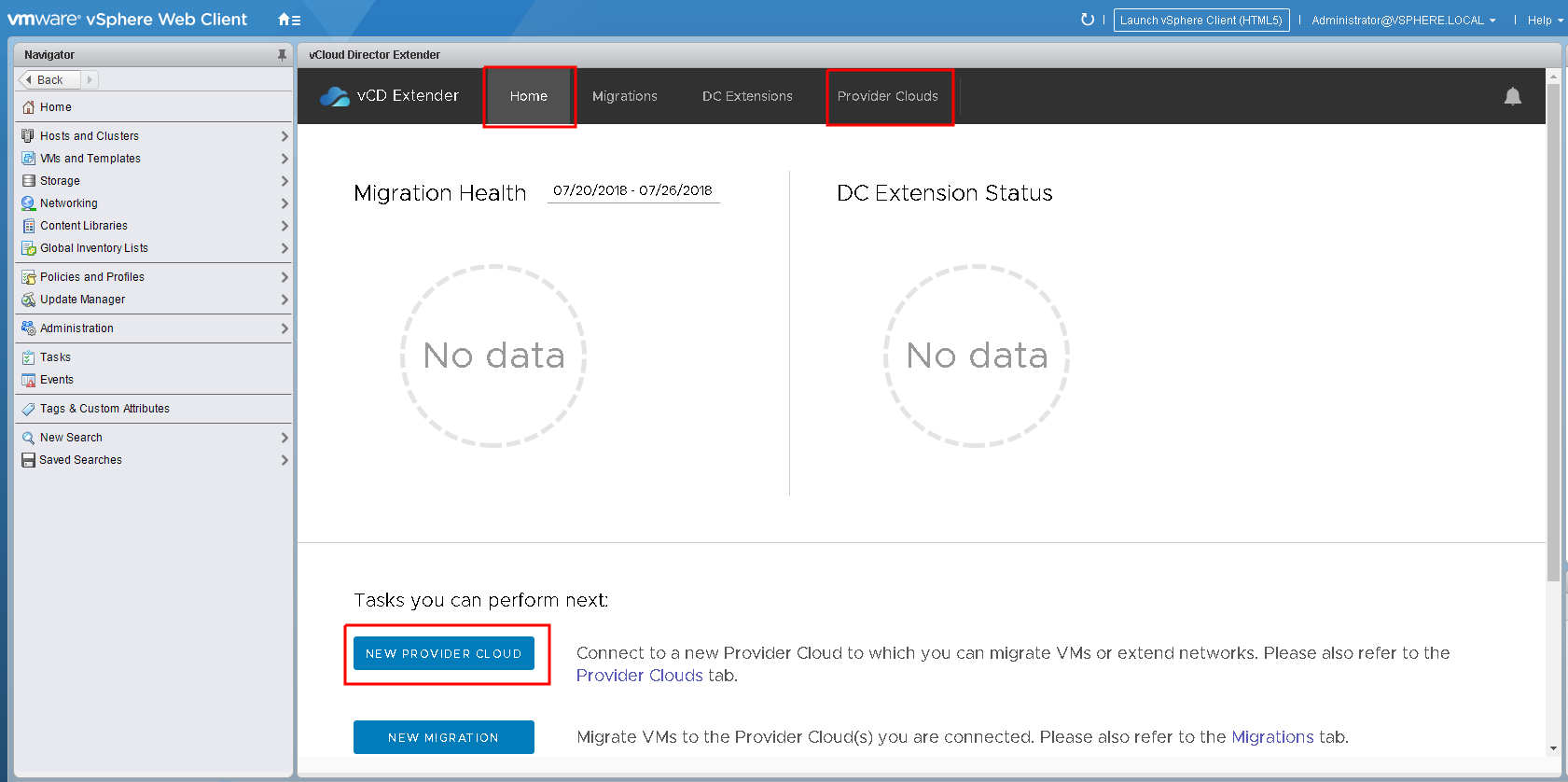
Task: Expand the Update Manager chevron
Action: point(284,300)
